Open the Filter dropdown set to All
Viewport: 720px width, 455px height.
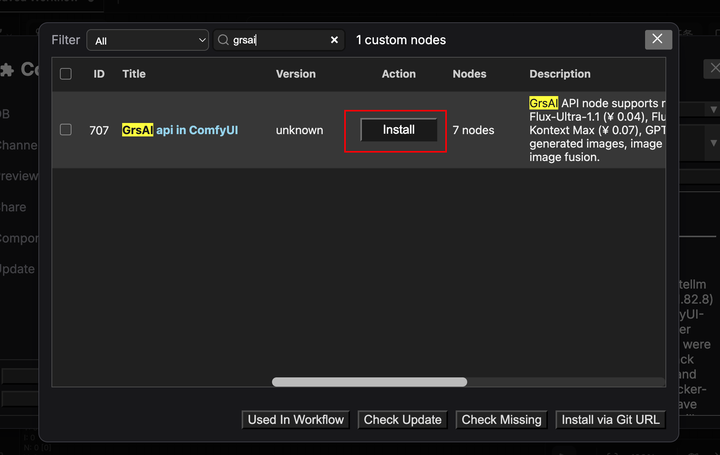click(147, 40)
